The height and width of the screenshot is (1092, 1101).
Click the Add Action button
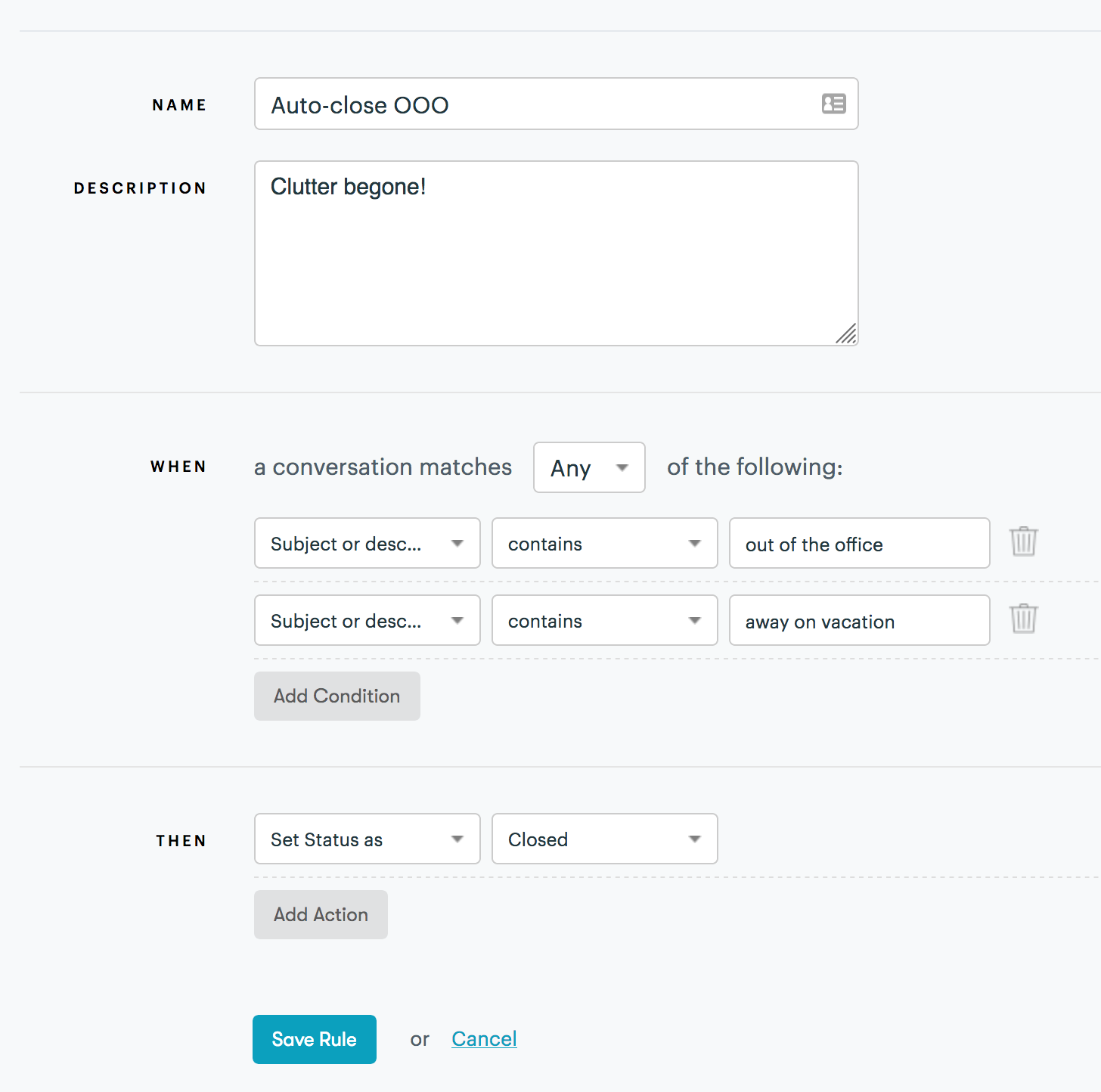(x=321, y=914)
